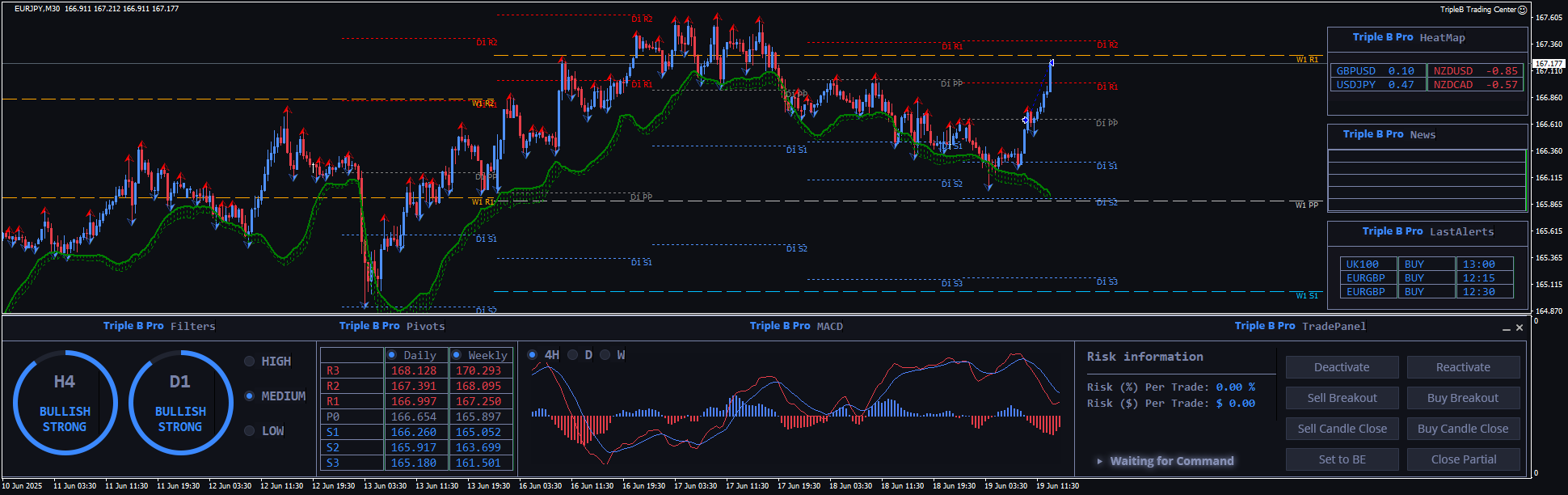The image size is (1568, 495).
Task: Toggle the Weekly pivots radio button
Action: pos(457,355)
